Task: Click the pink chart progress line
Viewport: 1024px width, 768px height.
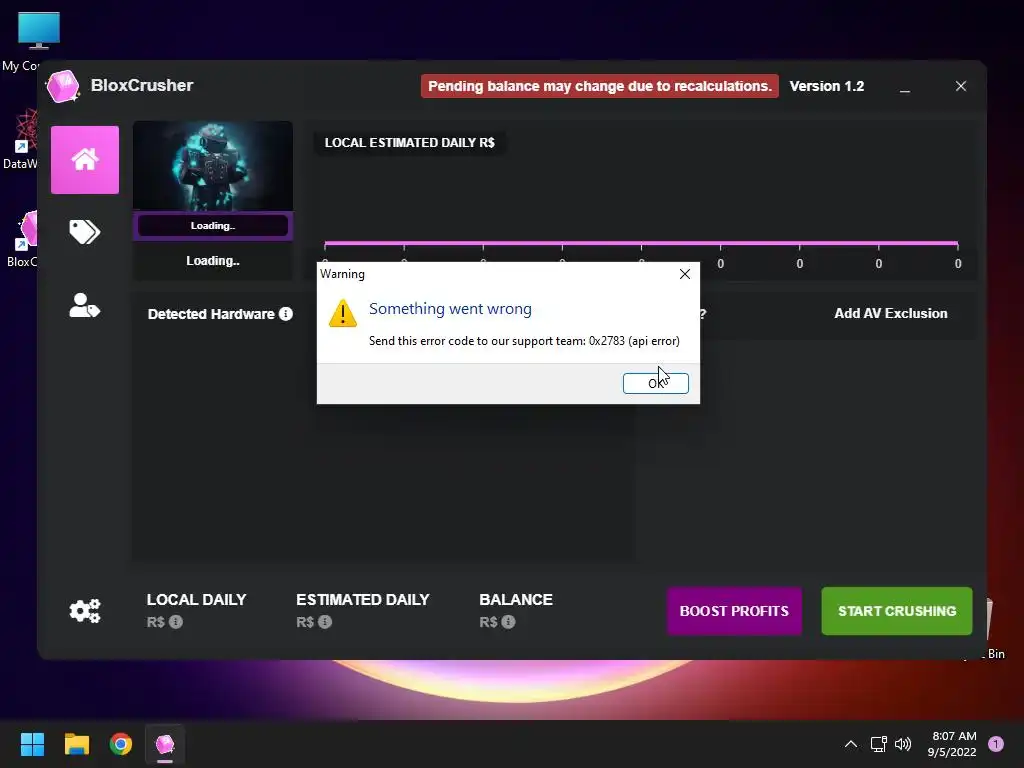Action: tap(641, 243)
